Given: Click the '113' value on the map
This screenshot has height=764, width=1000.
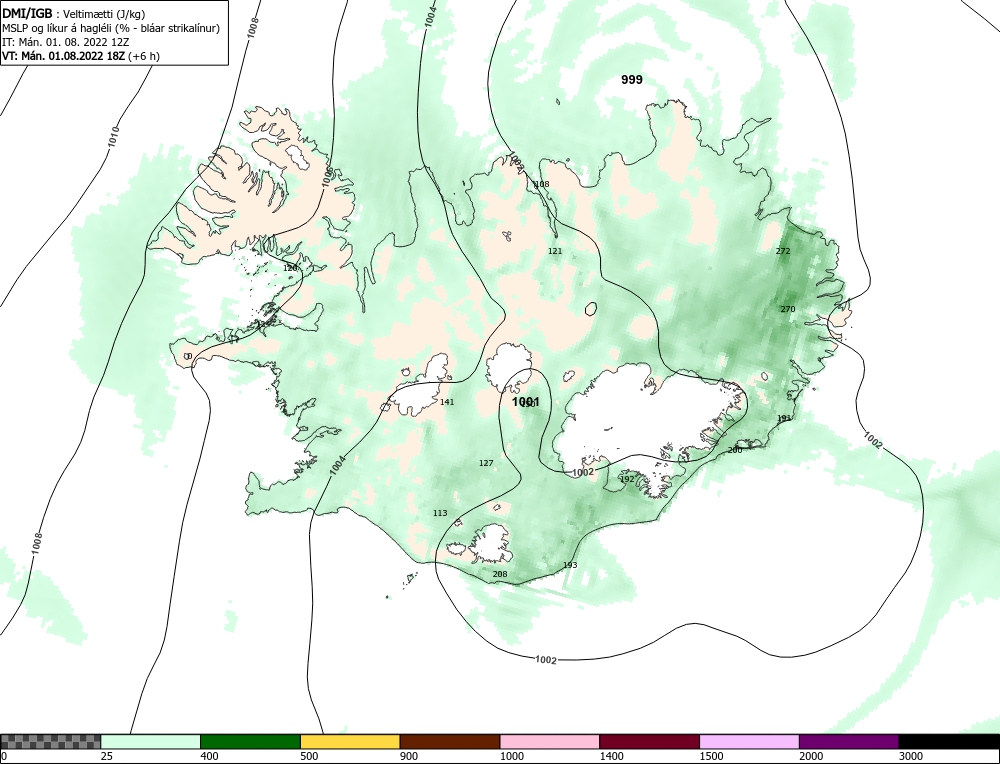Looking at the screenshot, I should (x=440, y=513).
